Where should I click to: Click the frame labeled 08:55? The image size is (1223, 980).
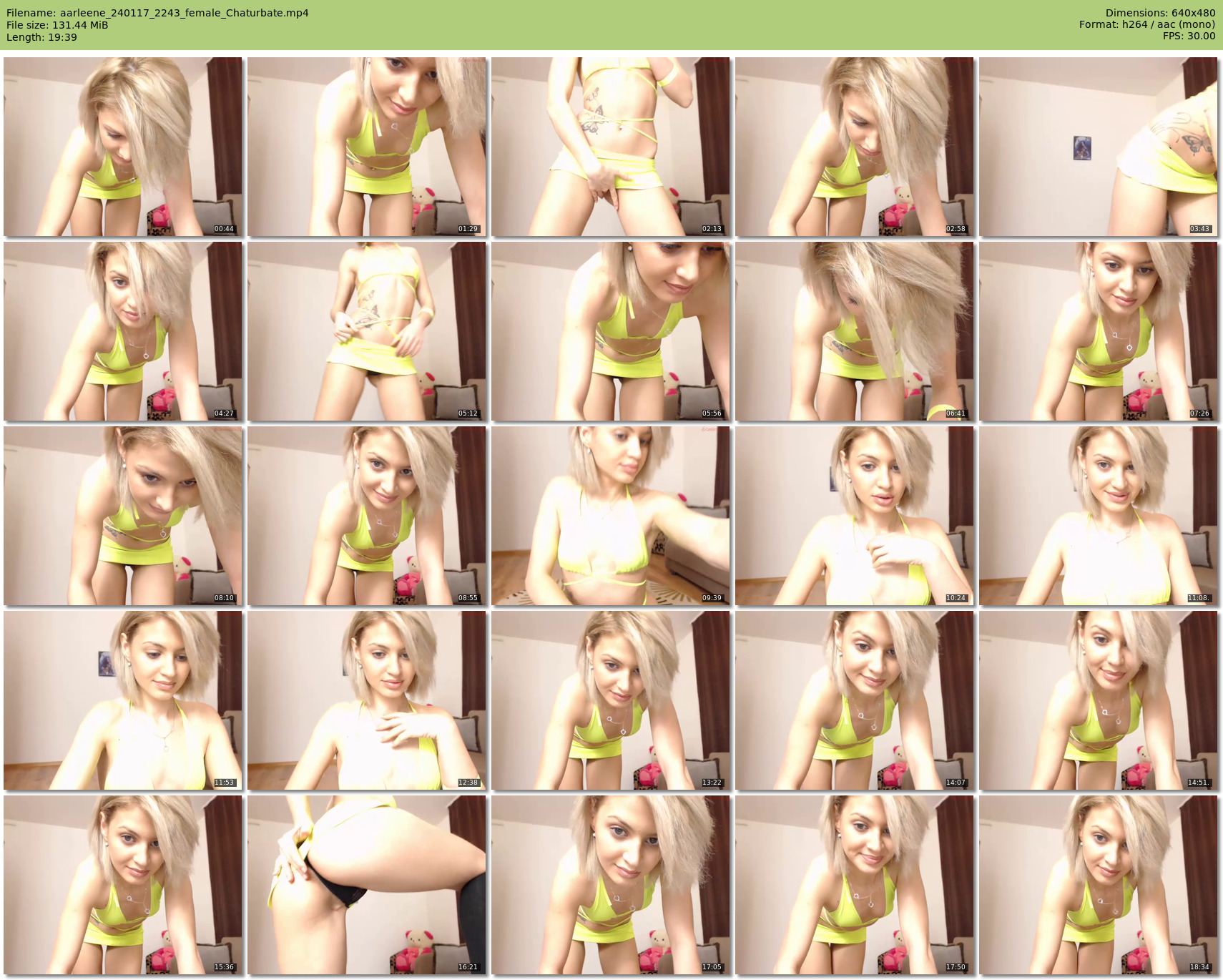point(367,516)
